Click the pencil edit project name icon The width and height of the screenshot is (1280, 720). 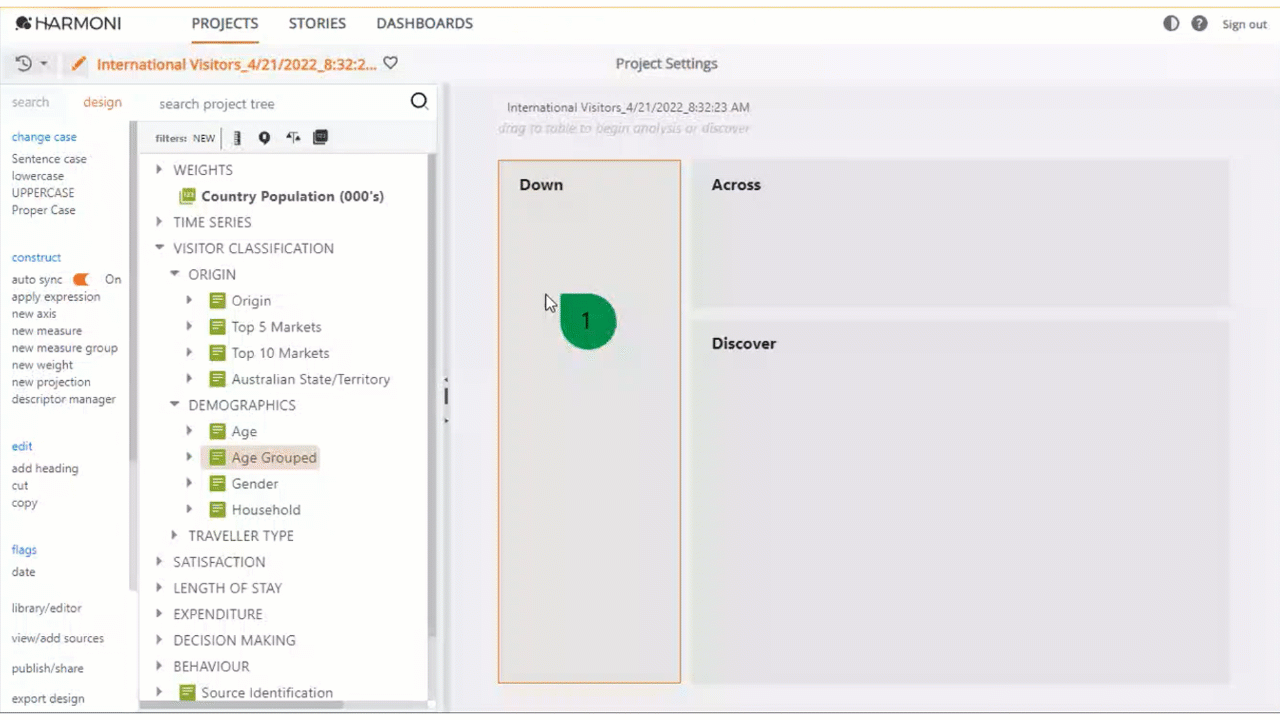[x=78, y=64]
